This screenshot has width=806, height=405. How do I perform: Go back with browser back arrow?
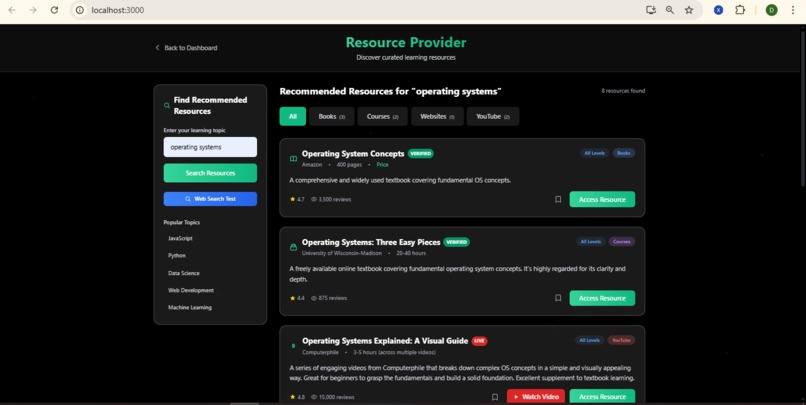[x=12, y=10]
